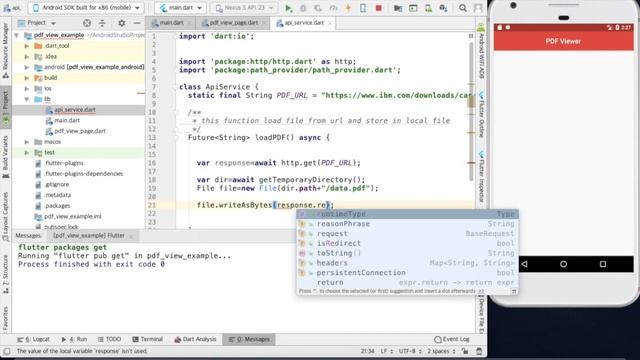Choose reasonPhrase from autocomplete list
The height and width of the screenshot is (360, 640).
[407, 224]
